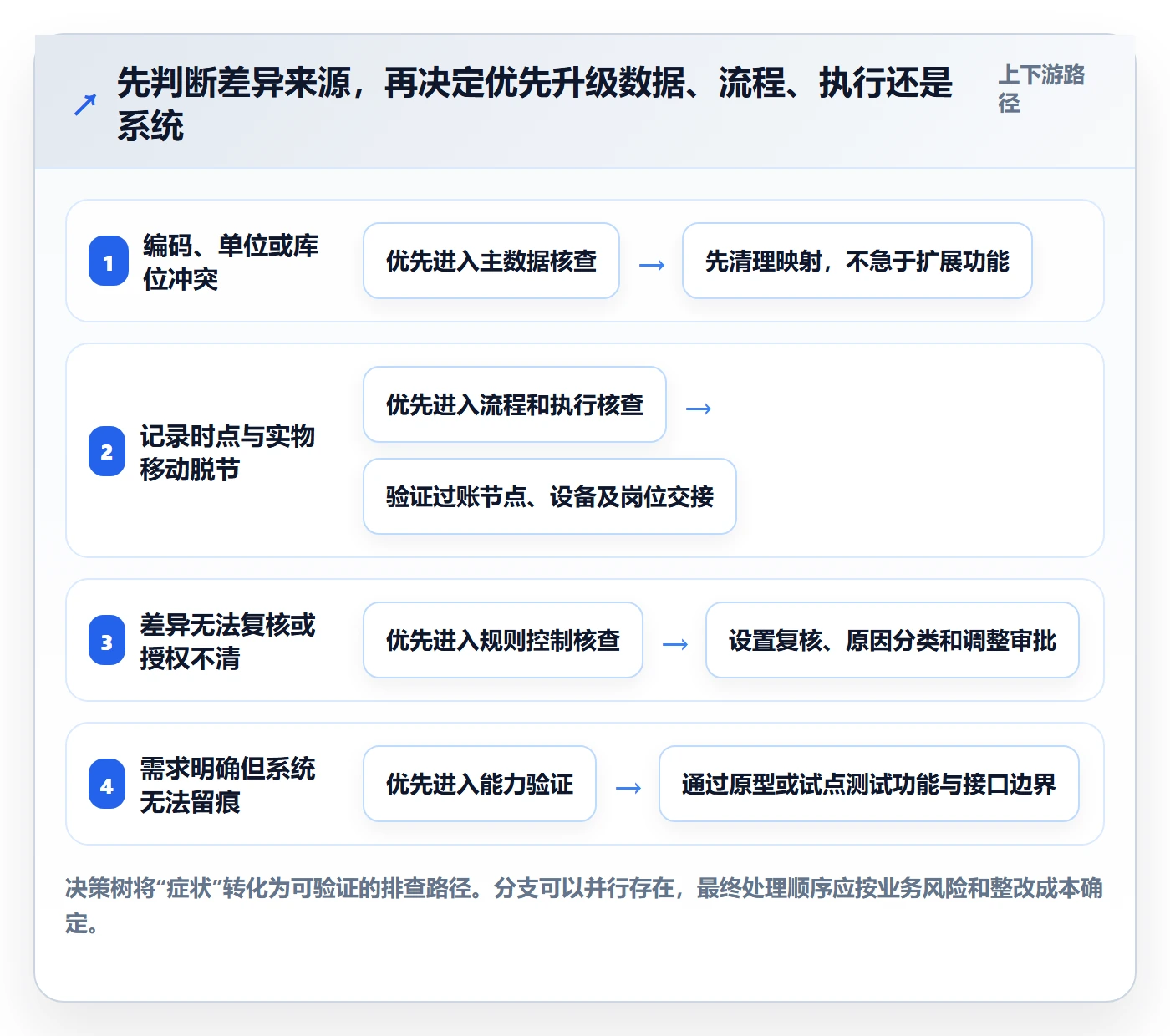Click the 设置复核、原因分类和调整审批 box
Viewport: 1170px width, 1036px height.
pyautogui.click(x=893, y=640)
